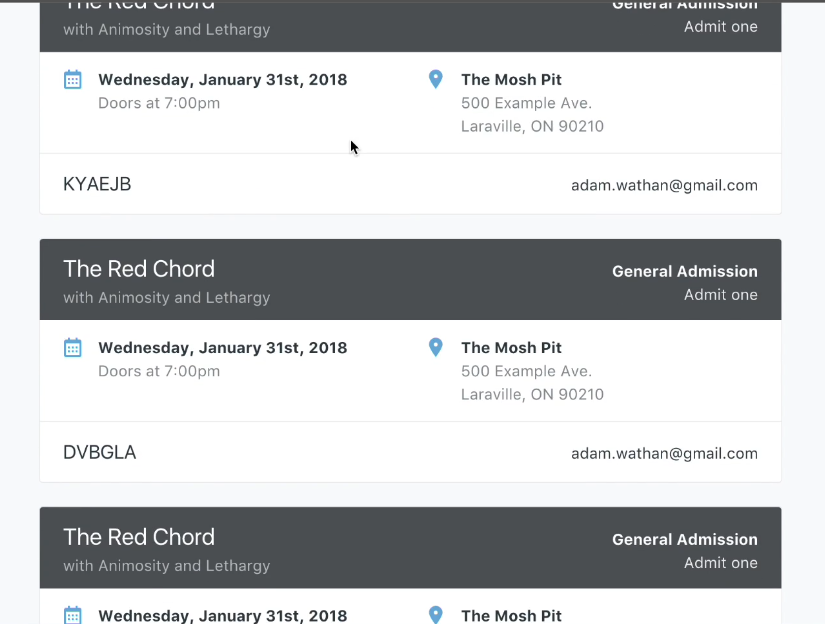The image size is (825, 624).
Task: Click location pin icon on bottom-most ticket
Action: [x=435, y=614]
